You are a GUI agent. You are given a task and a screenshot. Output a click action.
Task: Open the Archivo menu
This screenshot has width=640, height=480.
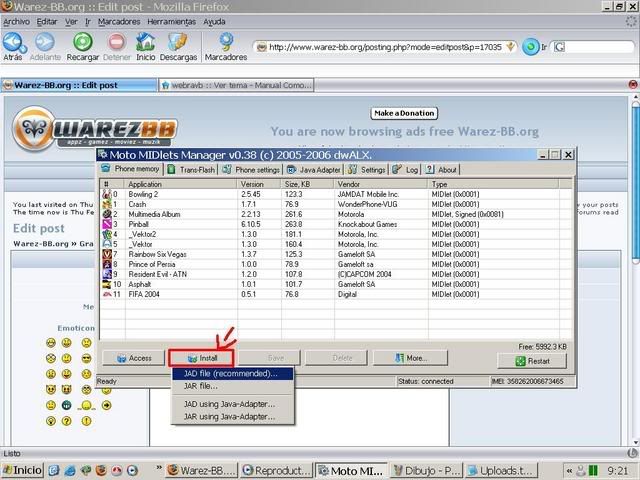16,22
